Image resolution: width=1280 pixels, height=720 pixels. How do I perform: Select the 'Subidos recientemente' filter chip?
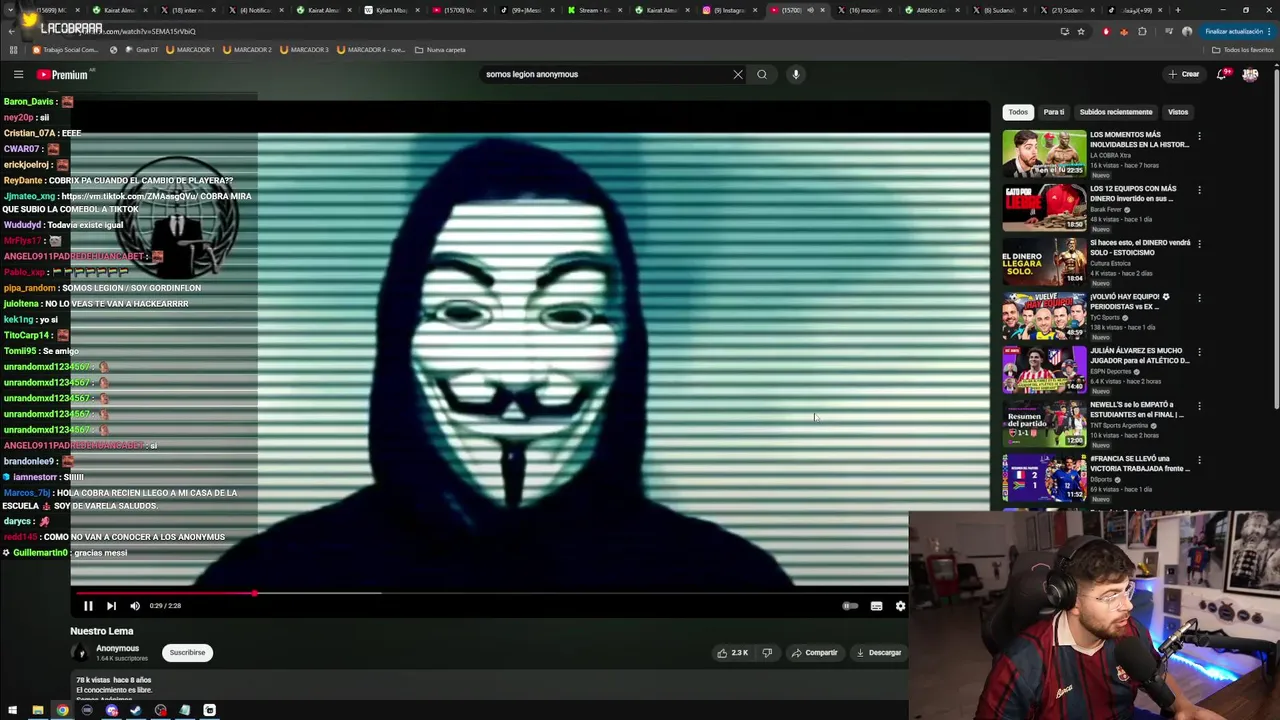point(1116,112)
